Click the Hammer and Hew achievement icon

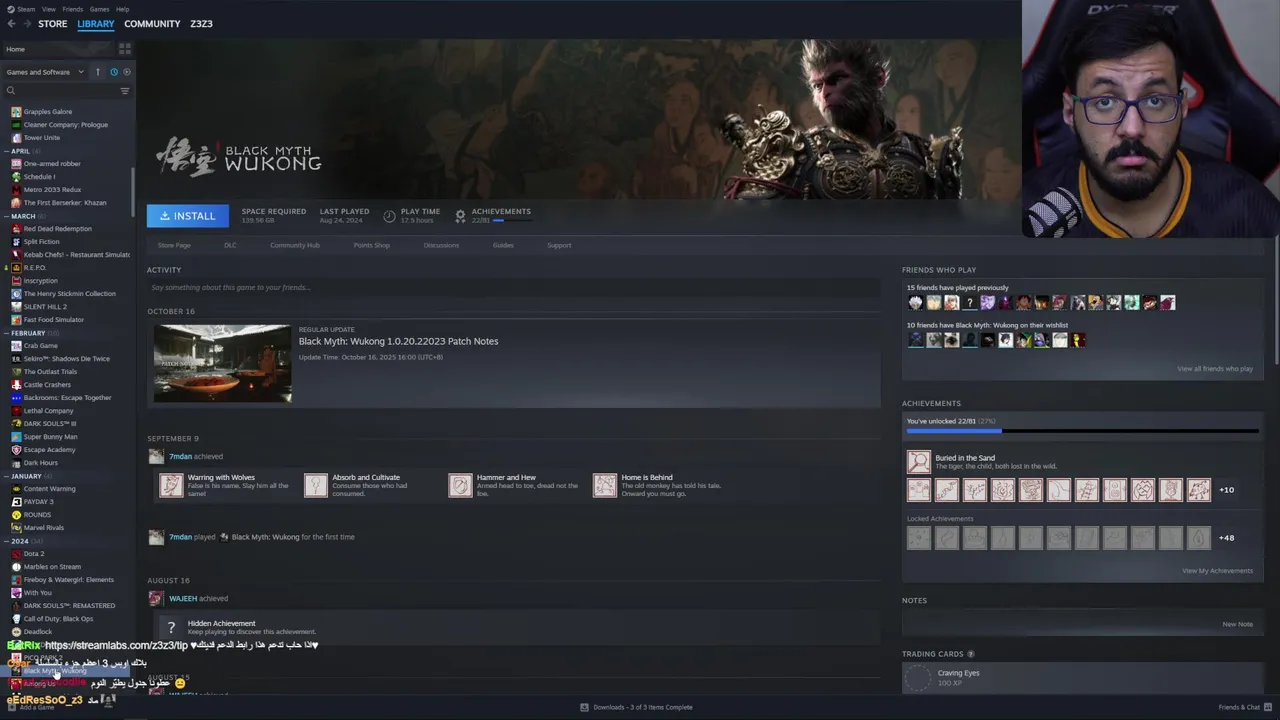click(x=460, y=485)
